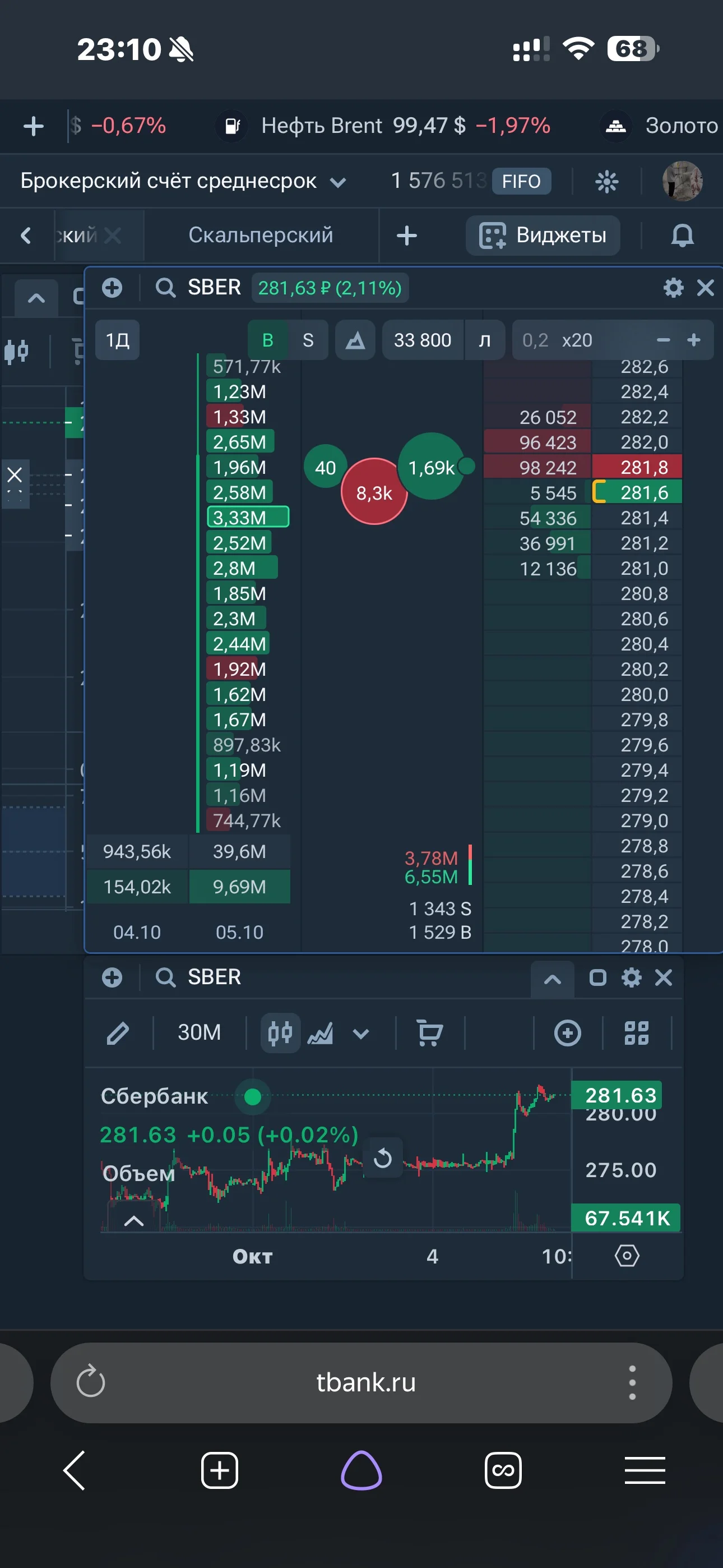Image resolution: width=723 pixels, height=1568 pixels.
Task: Go back with workspace left chevron
Action: (26, 236)
